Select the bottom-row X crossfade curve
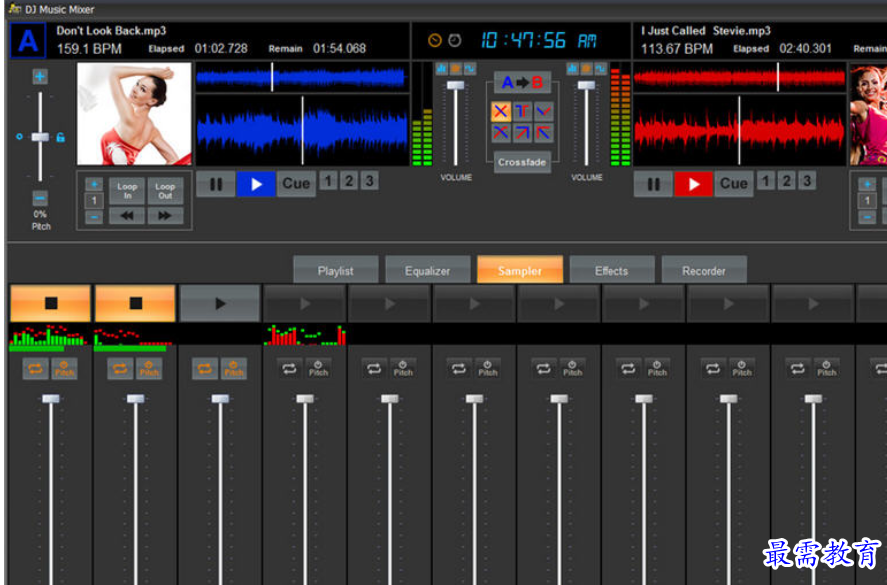The image size is (887, 585). (x=501, y=133)
